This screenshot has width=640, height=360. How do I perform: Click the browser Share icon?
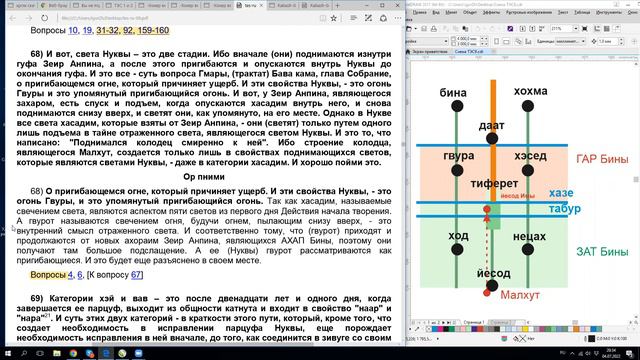click(383, 18)
